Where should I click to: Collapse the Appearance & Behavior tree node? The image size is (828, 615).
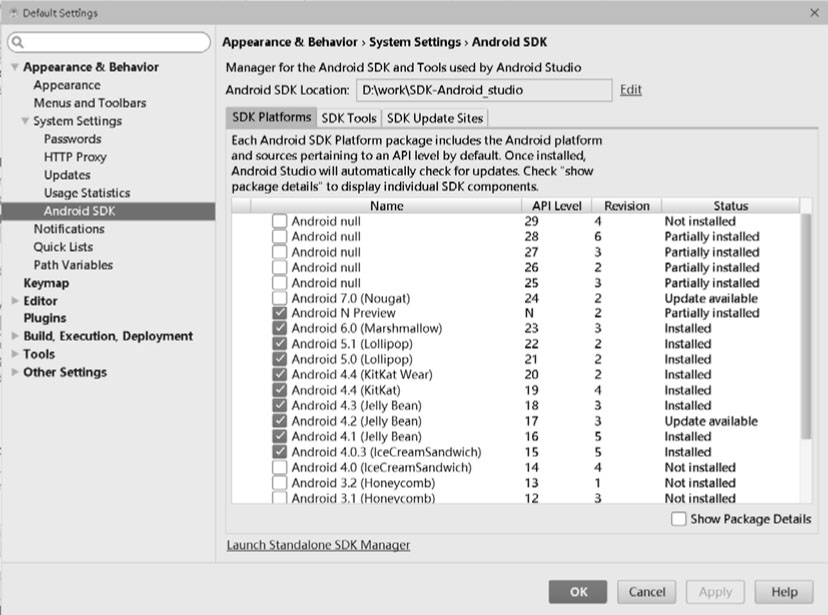coord(15,67)
